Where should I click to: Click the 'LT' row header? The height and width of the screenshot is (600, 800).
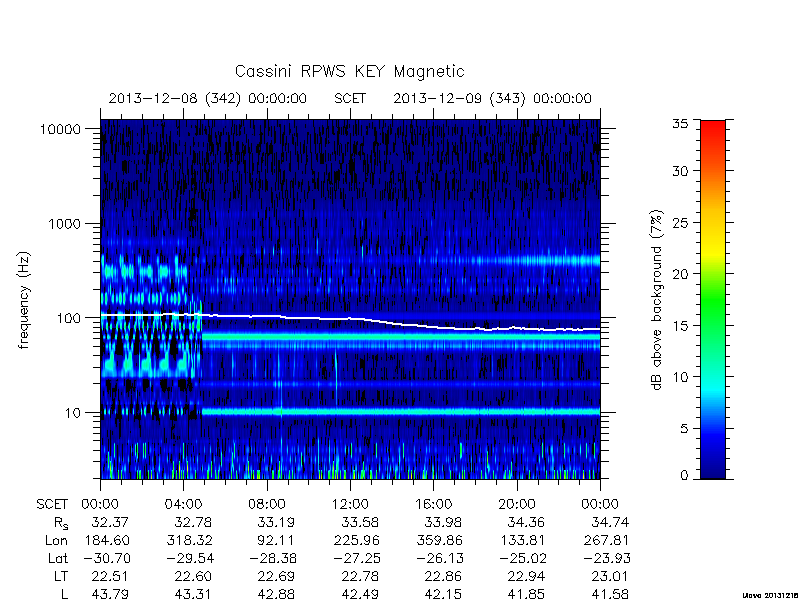pos(61,577)
